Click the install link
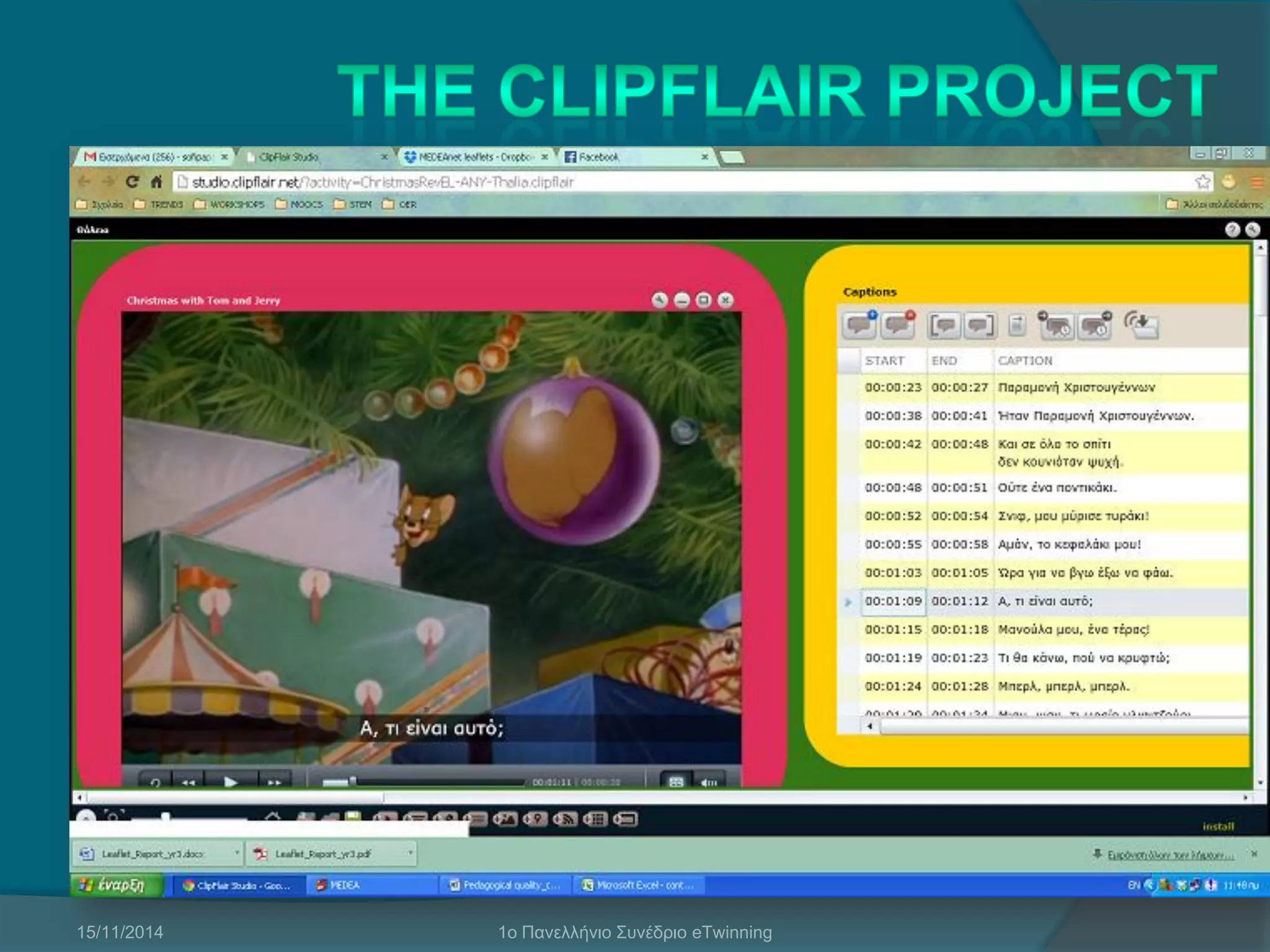This screenshot has width=1270, height=952. click(1218, 826)
